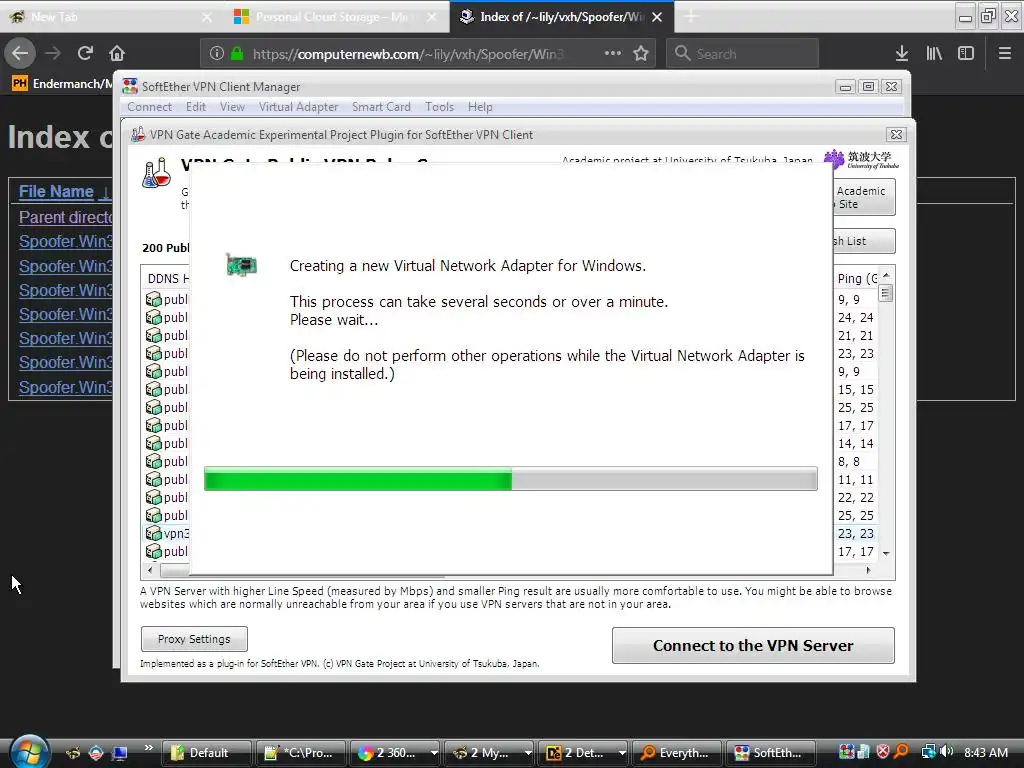Click the University of Tsukuba logo
Image resolution: width=1024 pixels, height=768 pixels.
[x=861, y=159]
